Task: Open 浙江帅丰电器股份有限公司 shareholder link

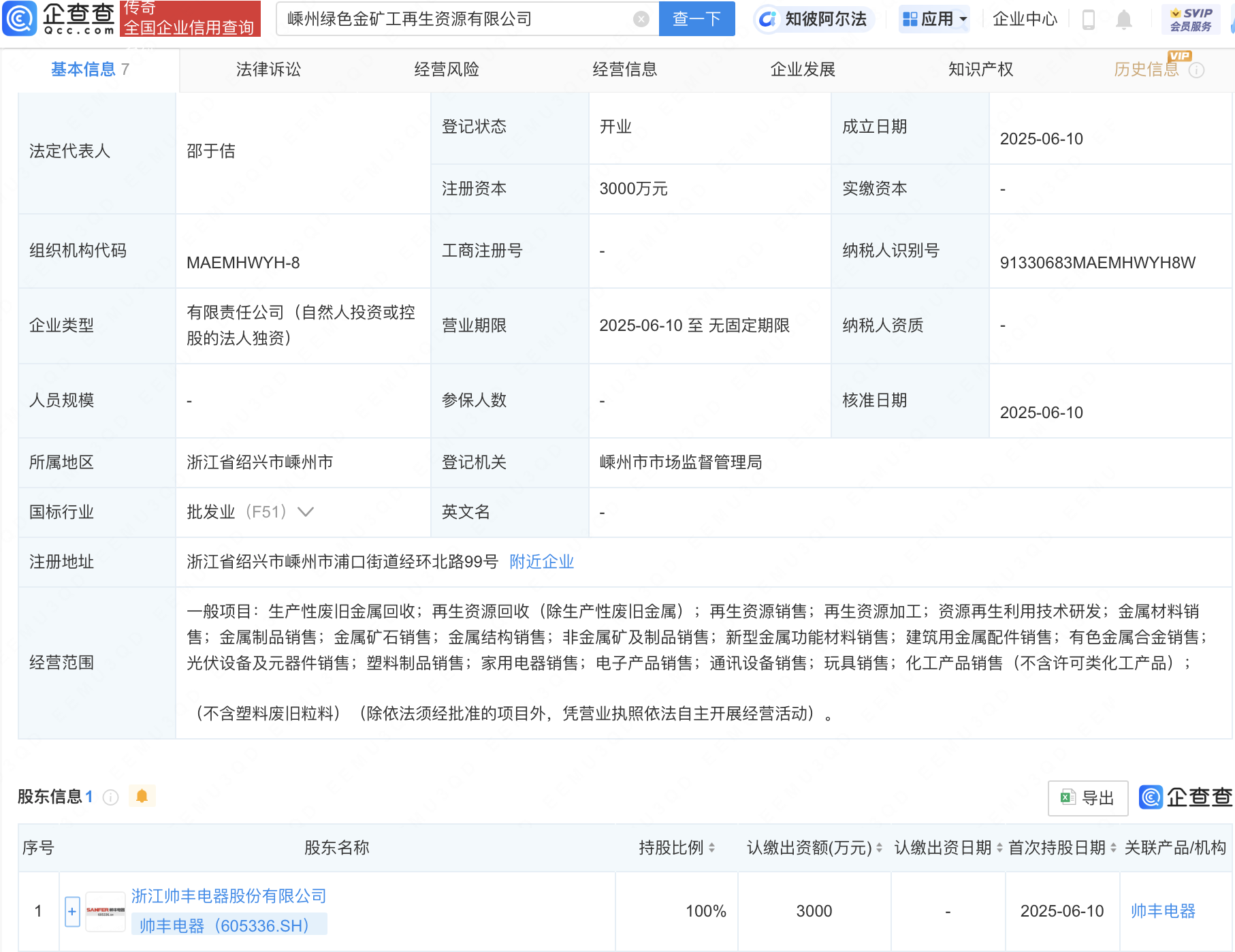Action: pos(229,896)
